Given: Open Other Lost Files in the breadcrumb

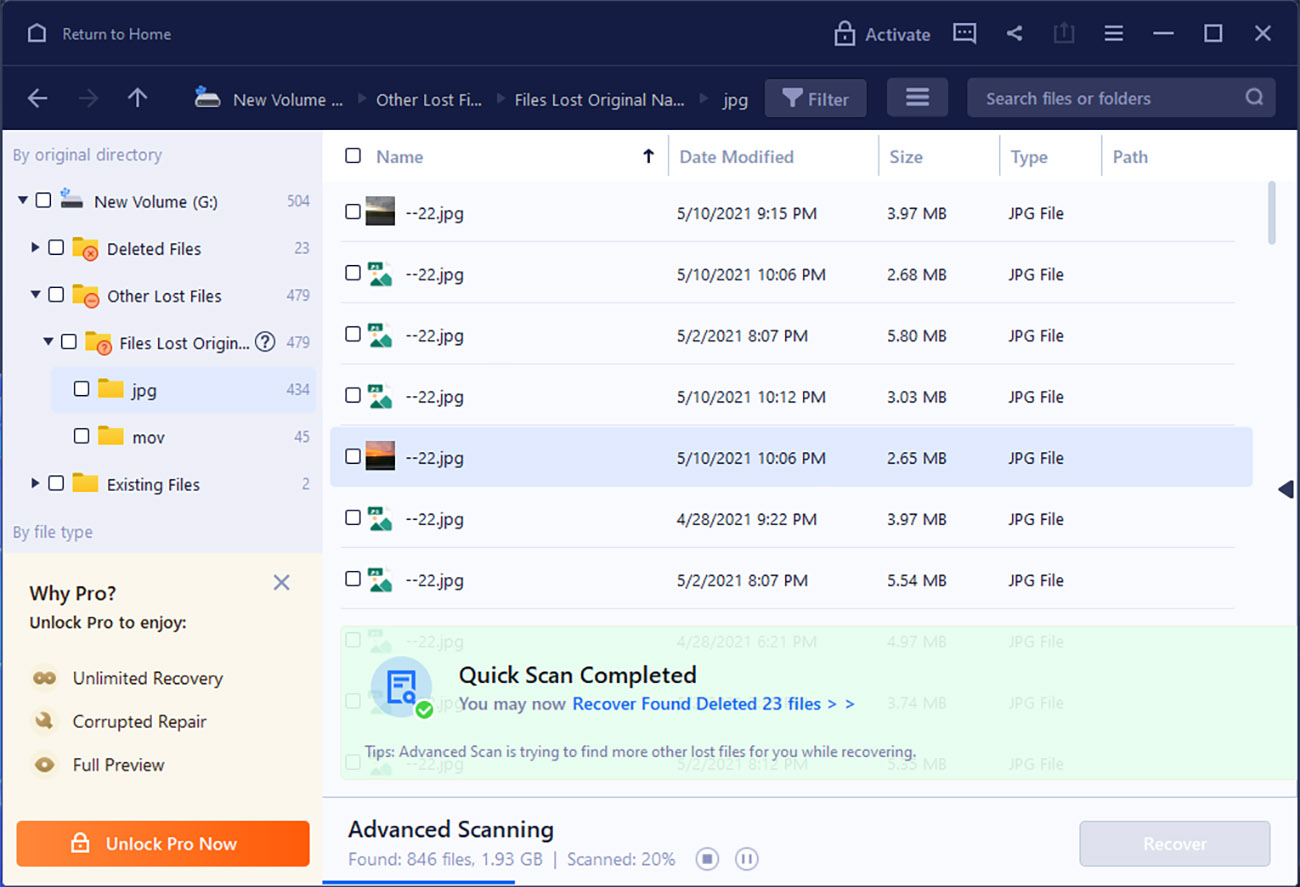Looking at the screenshot, I should (x=429, y=98).
